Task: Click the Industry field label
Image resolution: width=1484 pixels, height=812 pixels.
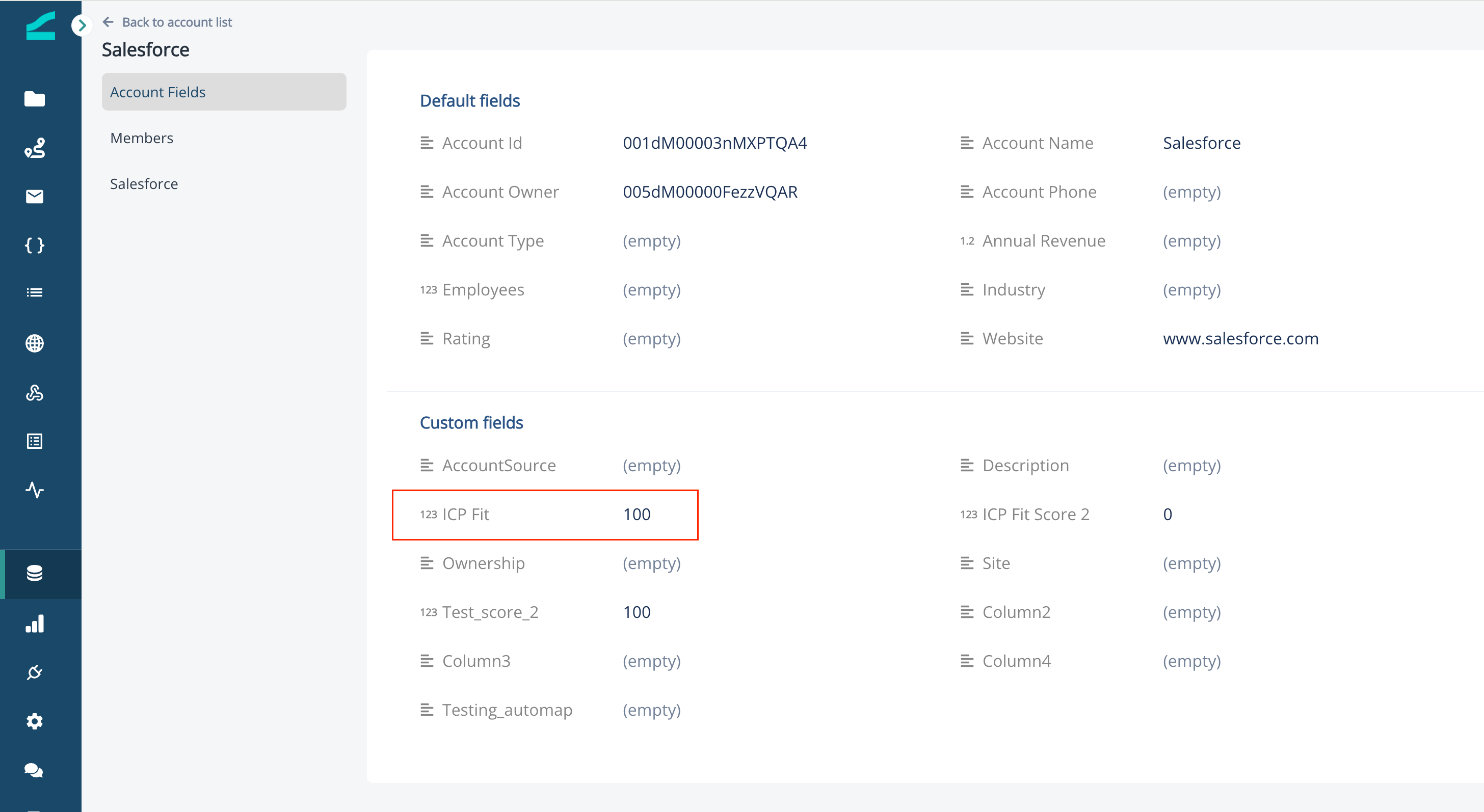Action: tap(1014, 290)
